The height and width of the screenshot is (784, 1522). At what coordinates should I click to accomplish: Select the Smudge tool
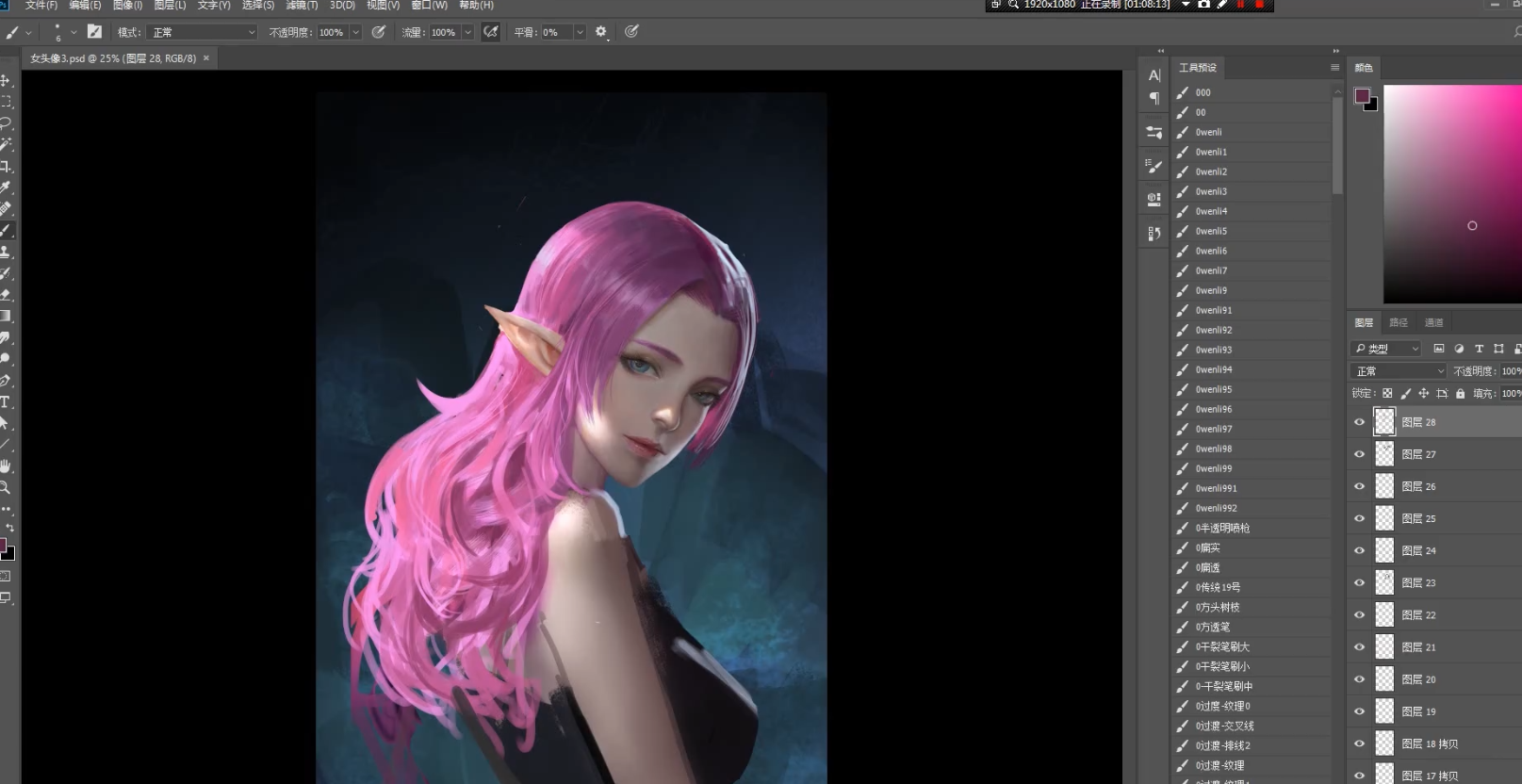(6, 337)
